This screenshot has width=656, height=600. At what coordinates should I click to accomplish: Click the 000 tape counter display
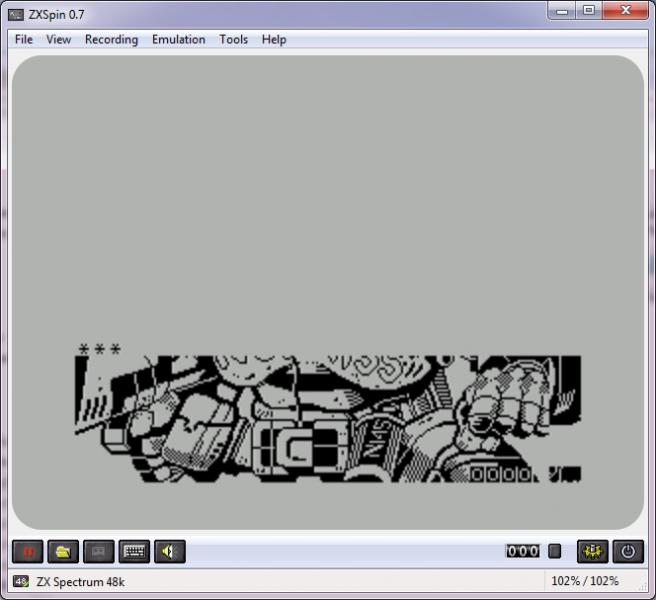click(522, 551)
